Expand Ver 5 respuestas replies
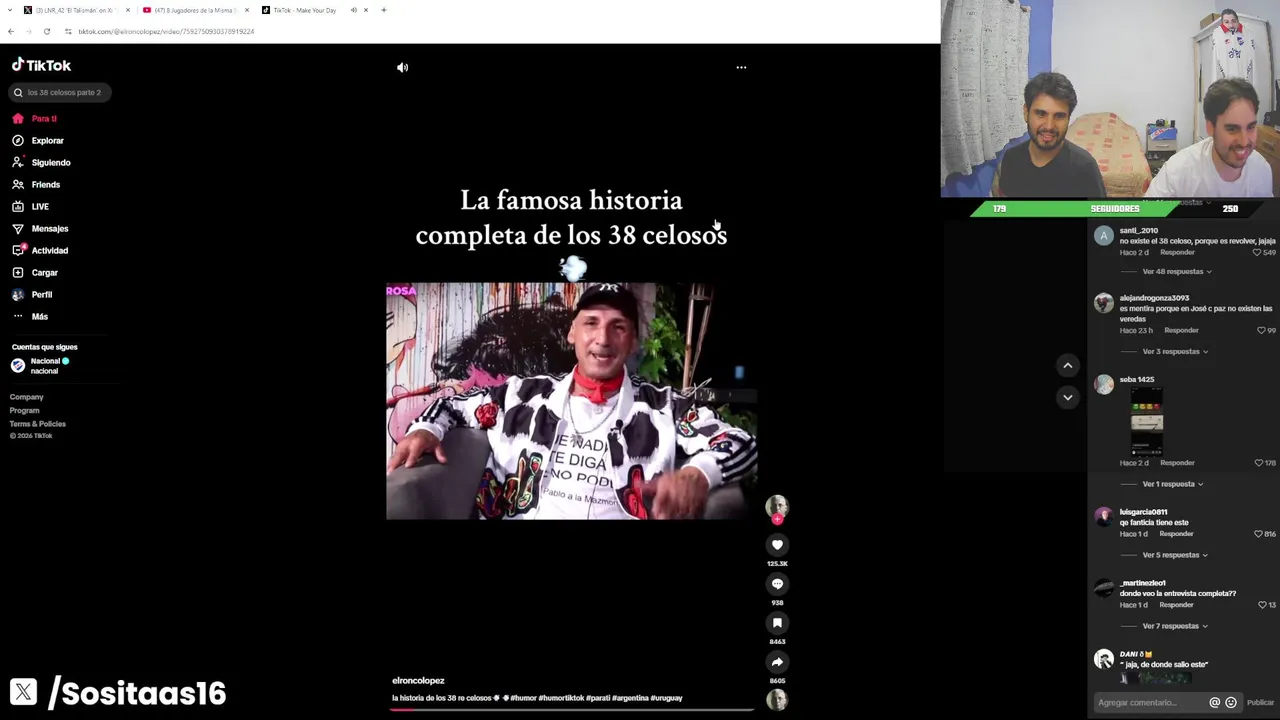Viewport: 1280px width, 720px height. coord(1175,555)
